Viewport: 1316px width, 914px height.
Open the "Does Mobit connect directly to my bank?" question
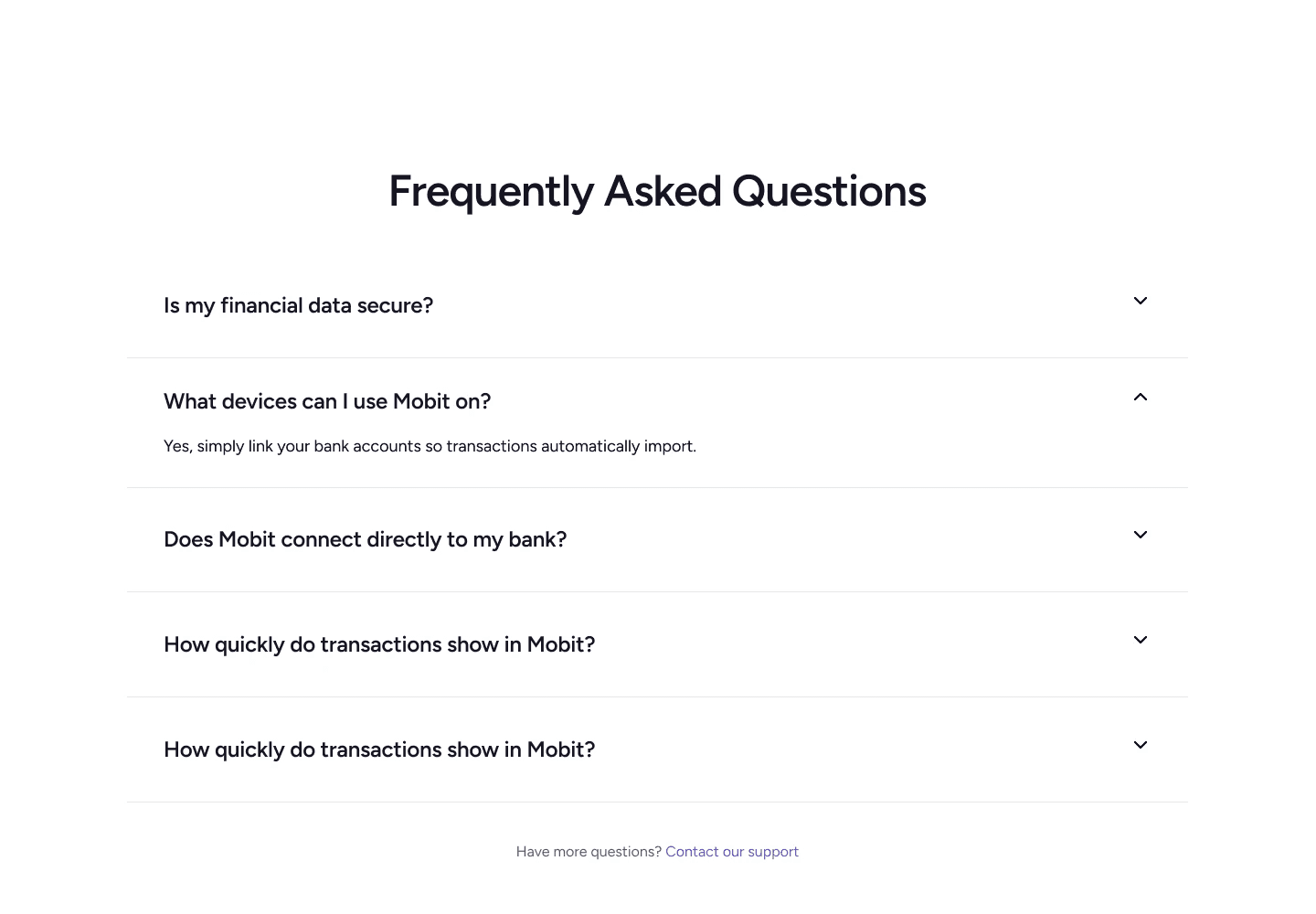[x=365, y=539]
